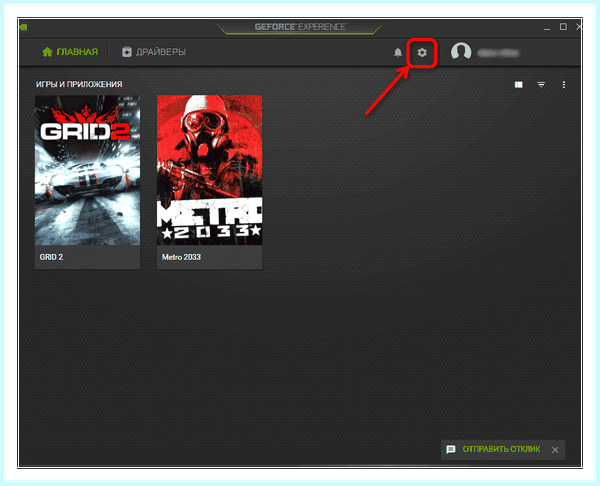600x486 pixels.
Task: Click the blurred account username
Action: [x=498, y=53]
